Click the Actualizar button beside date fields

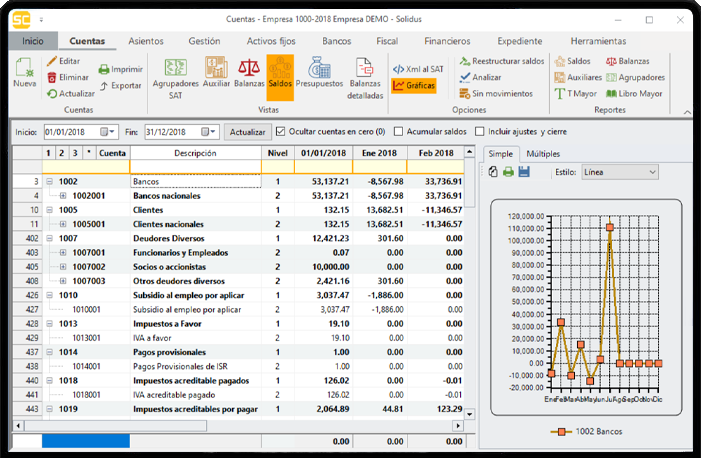pos(247,132)
